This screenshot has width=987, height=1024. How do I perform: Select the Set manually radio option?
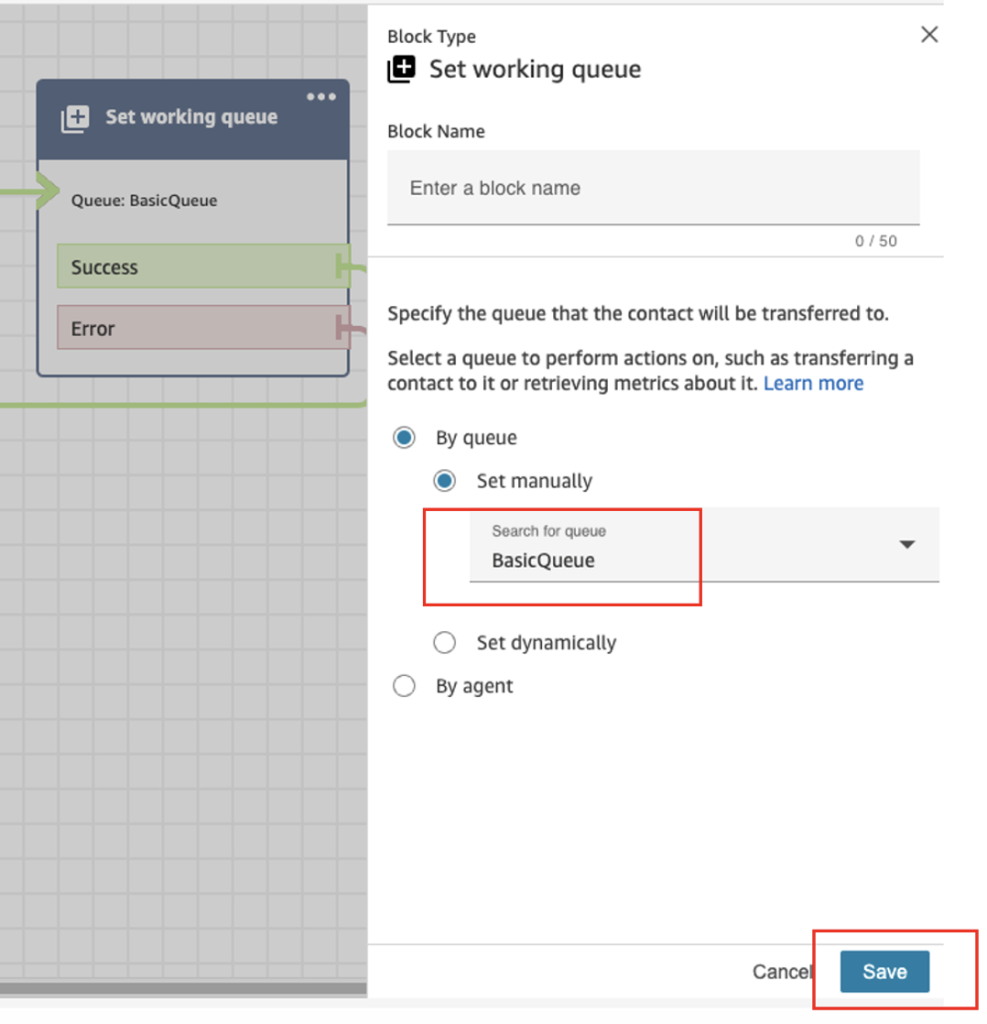(445, 481)
